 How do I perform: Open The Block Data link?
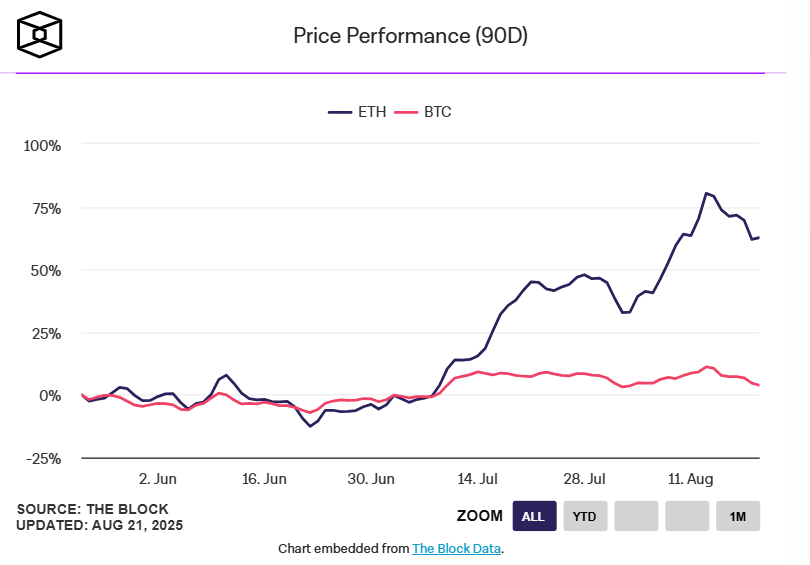pos(456,548)
